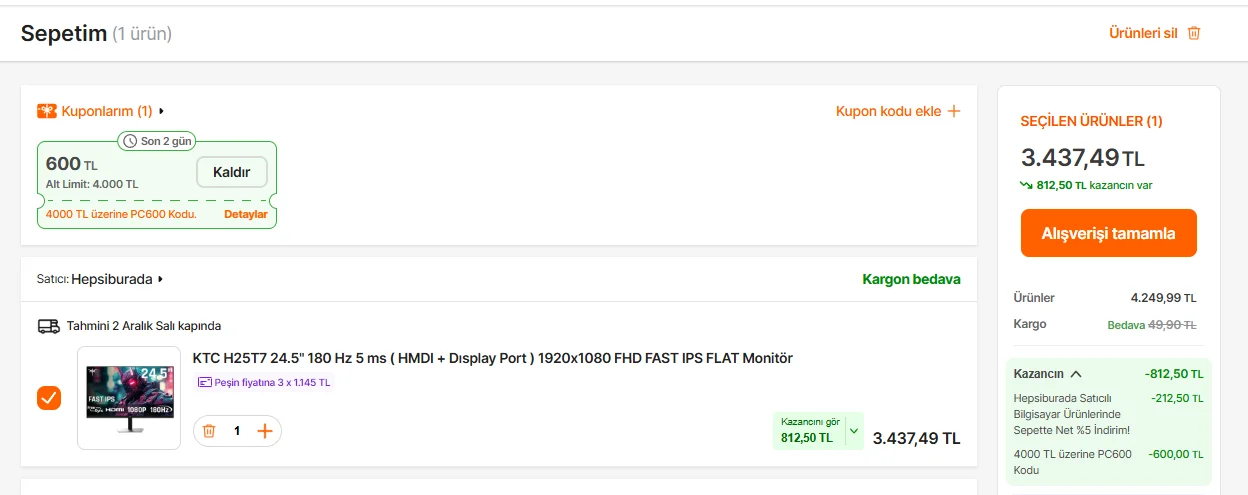Increase product quantity with the plus icon
Viewport: 1248px width, 495px height.
click(265, 431)
